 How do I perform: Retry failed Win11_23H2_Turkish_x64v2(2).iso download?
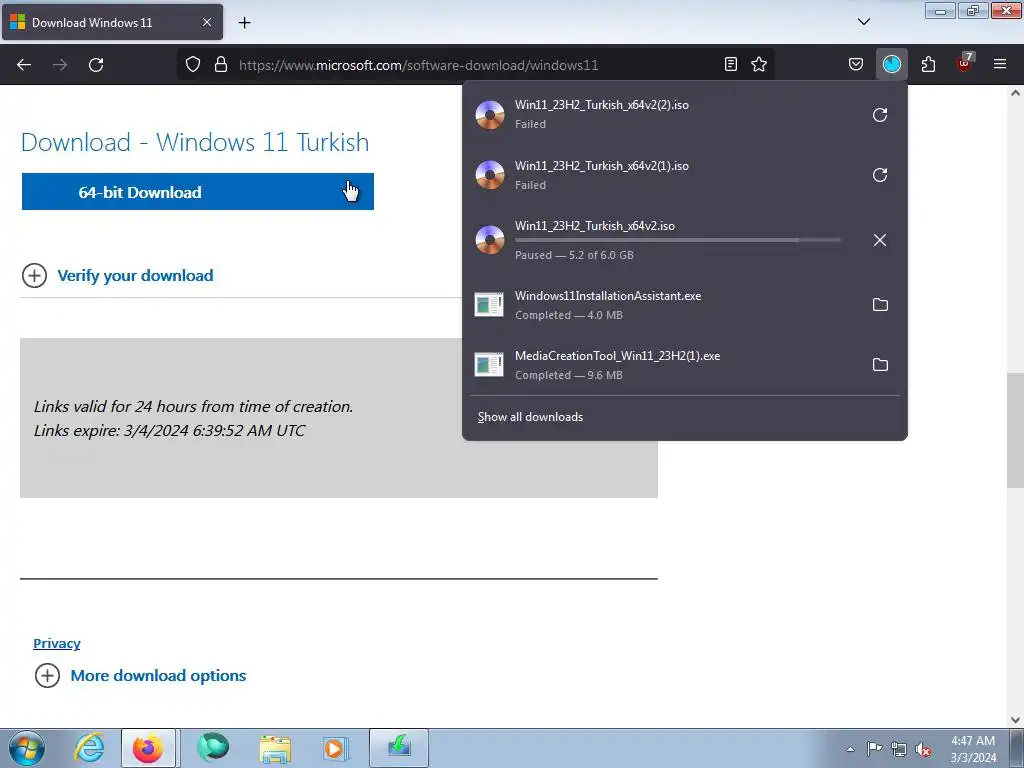click(880, 115)
